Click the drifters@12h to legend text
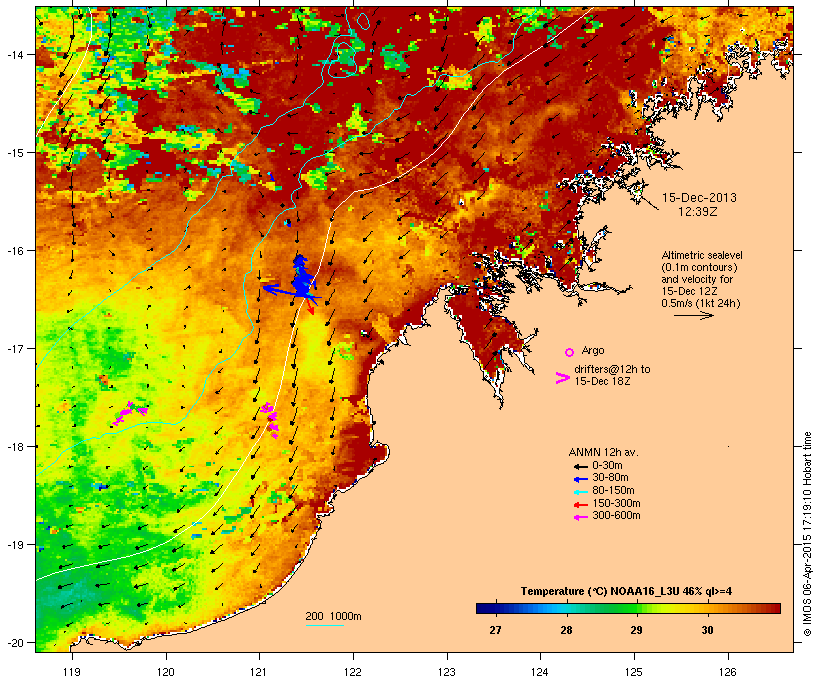Screen dimensions: 820x680 [x=612, y=369]
